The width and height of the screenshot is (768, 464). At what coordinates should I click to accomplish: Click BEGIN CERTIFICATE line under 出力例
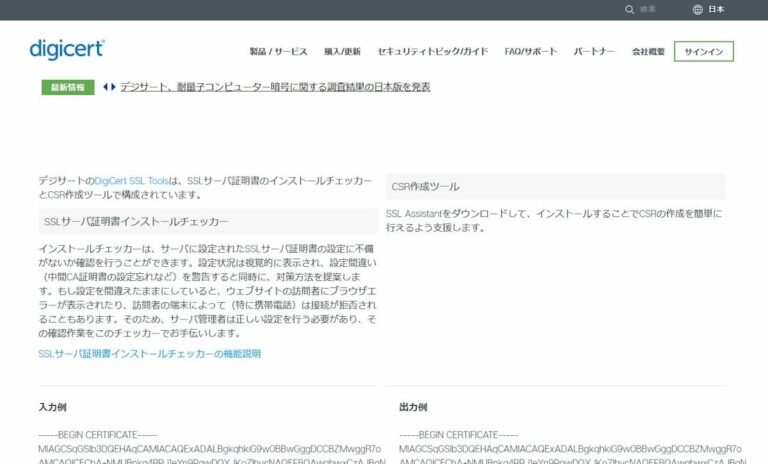pyautogui.click(x=458, y=435)
